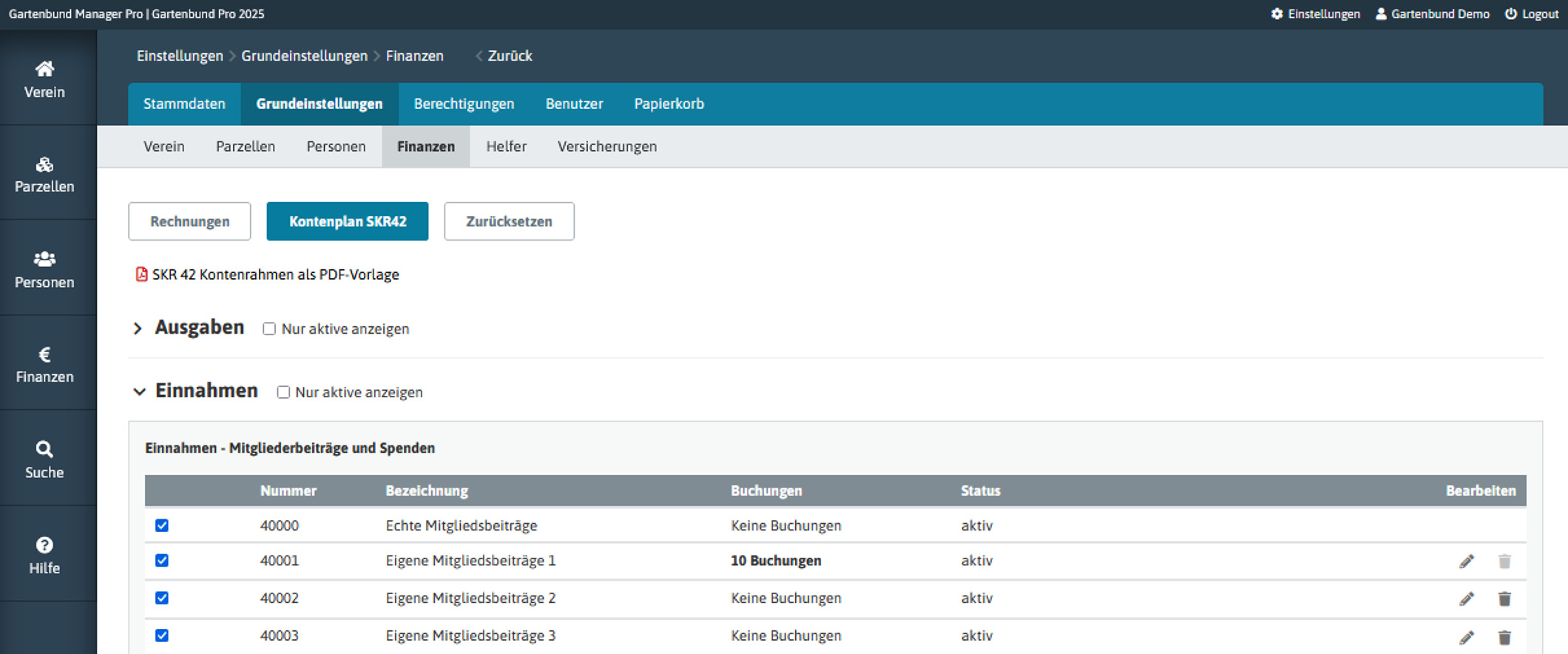Open the Parzellen sidebar icon
The image size is (1568, 654).
44,164
